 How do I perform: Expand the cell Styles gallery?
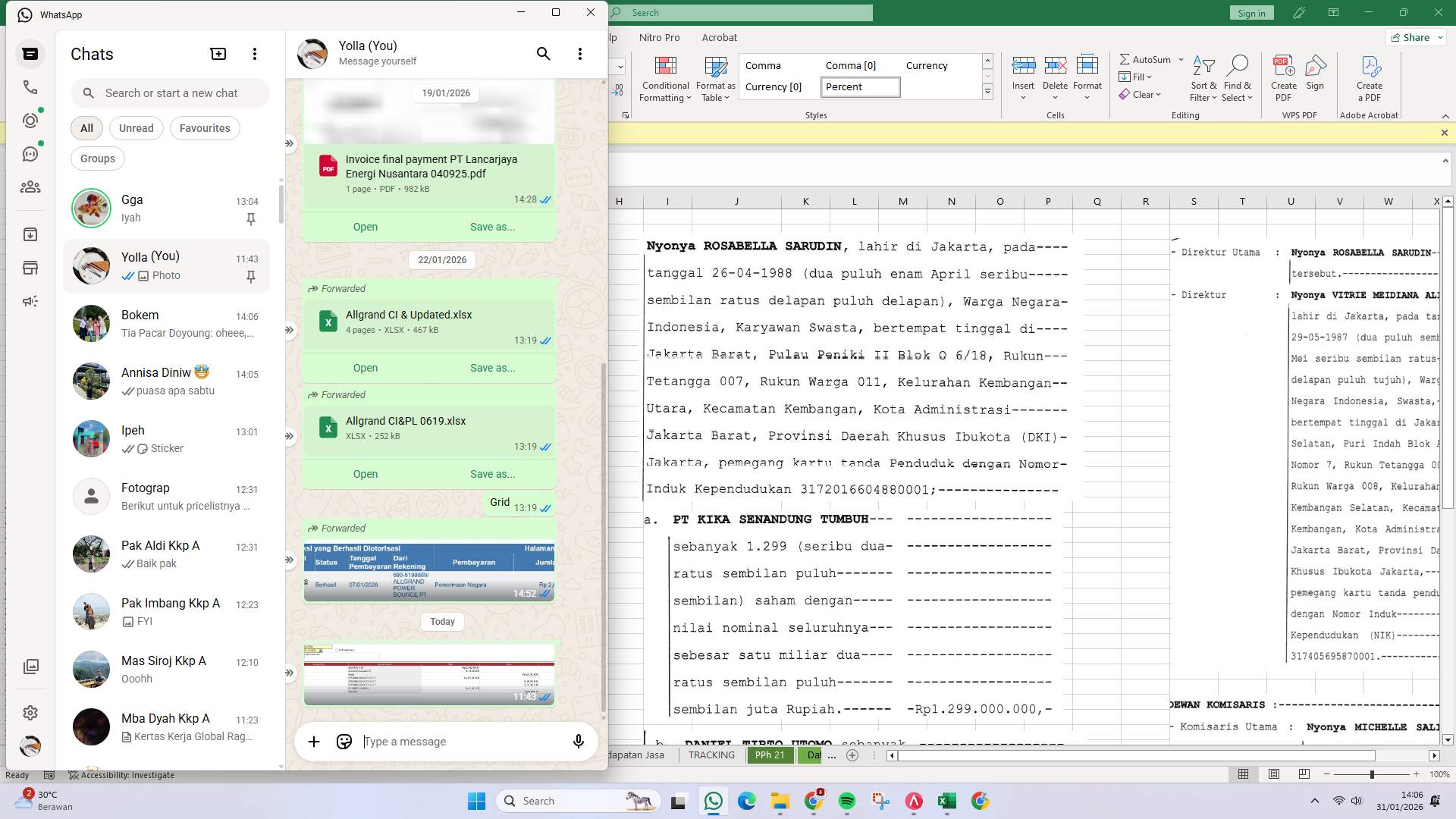pos(987,91)
